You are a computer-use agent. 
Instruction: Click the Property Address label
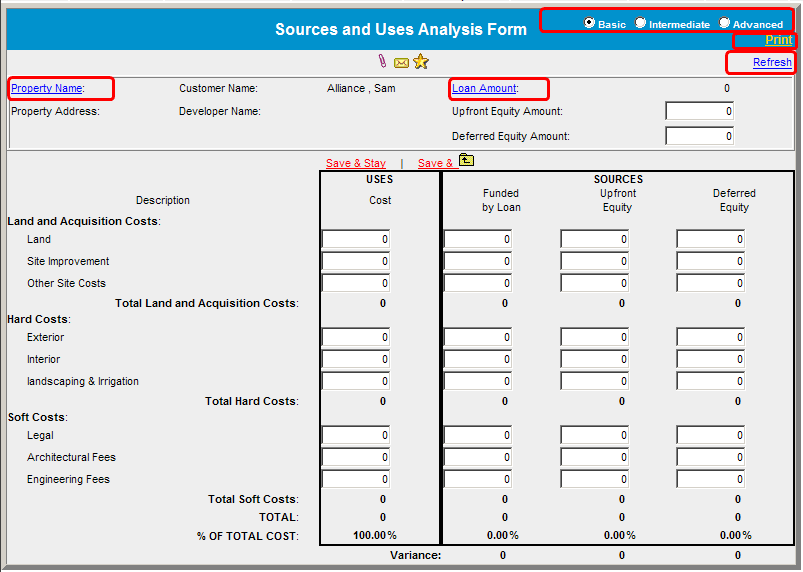[x=55, y=111]
